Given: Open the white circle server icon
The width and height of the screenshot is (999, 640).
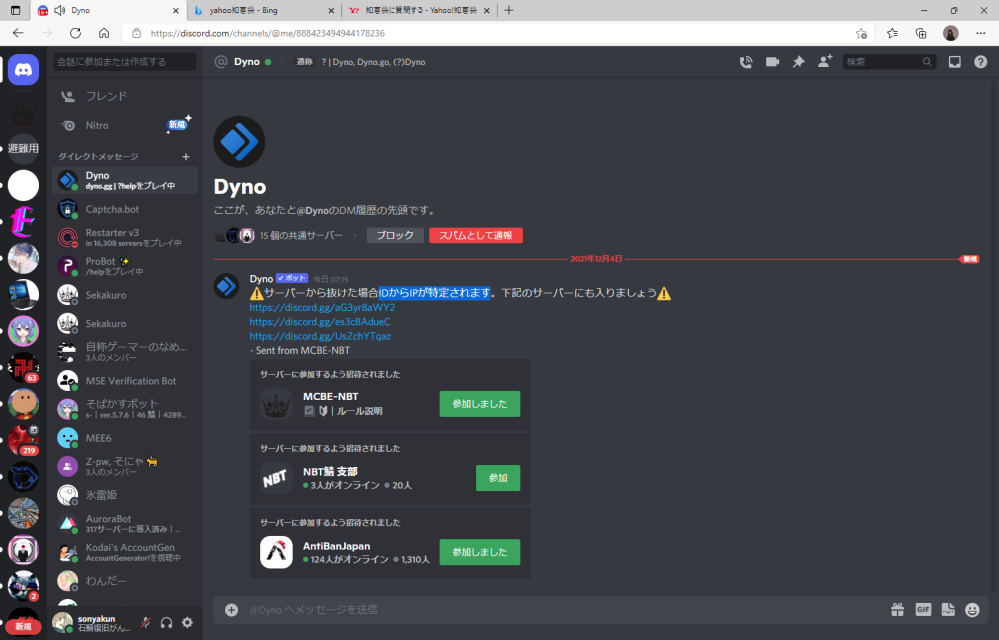Looking at the screenshot, I should tap(24, 185).
